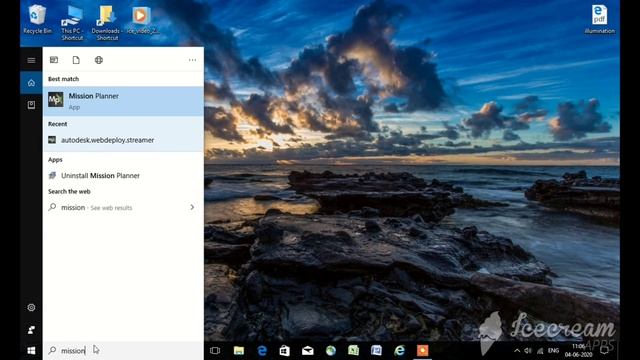Open Icecream Screen Recorder on taskbar
This screenshot has width=640, height=360.
pos(422,351)
